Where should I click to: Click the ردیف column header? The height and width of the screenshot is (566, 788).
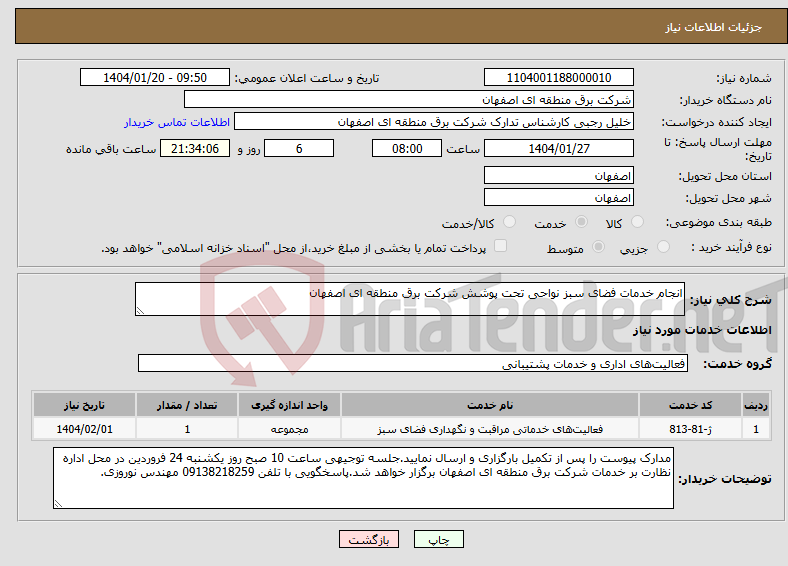click(756, 405)
